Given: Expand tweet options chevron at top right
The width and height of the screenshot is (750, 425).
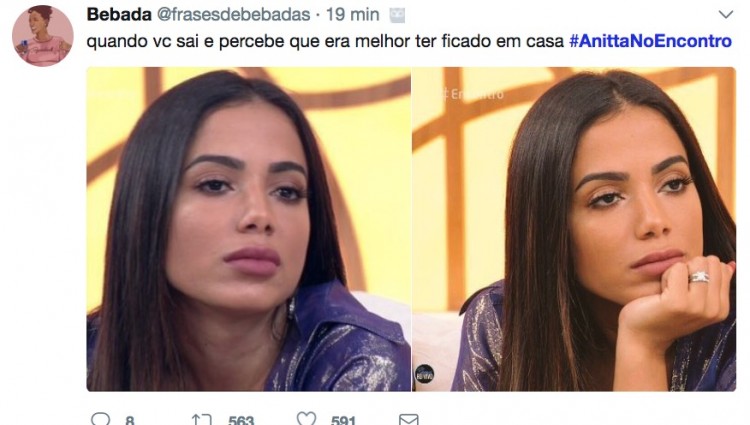Looking at the screenshot, I should [726, 14].
